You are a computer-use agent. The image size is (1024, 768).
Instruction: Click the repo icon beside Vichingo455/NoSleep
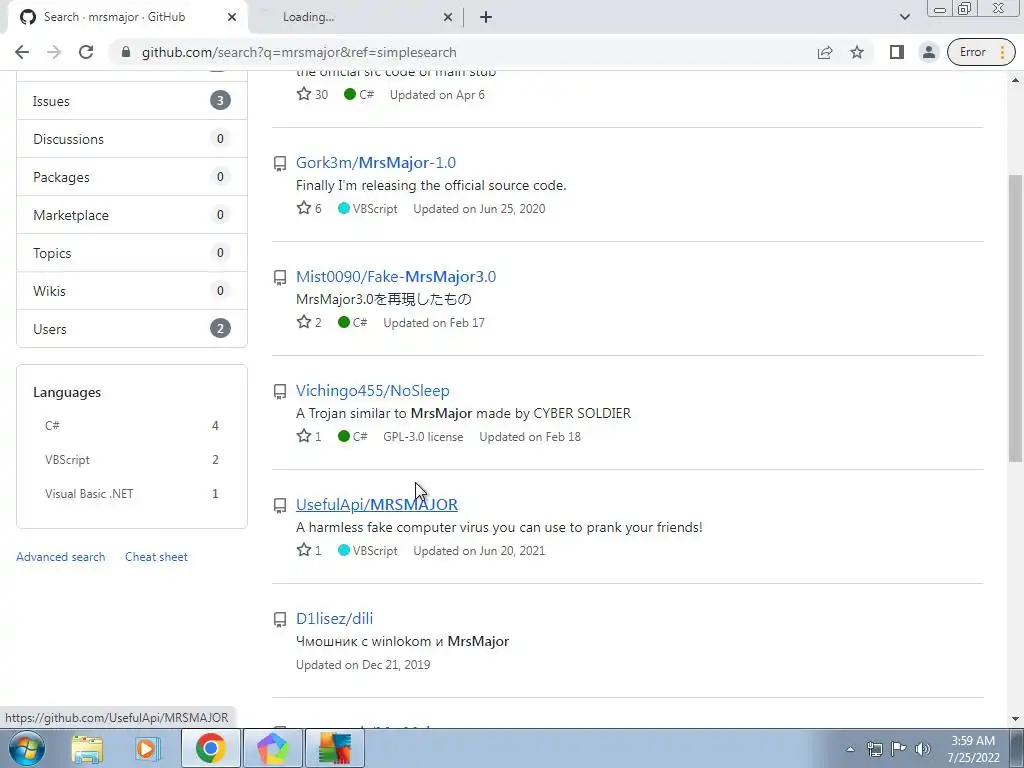click(x=280, y=391)
